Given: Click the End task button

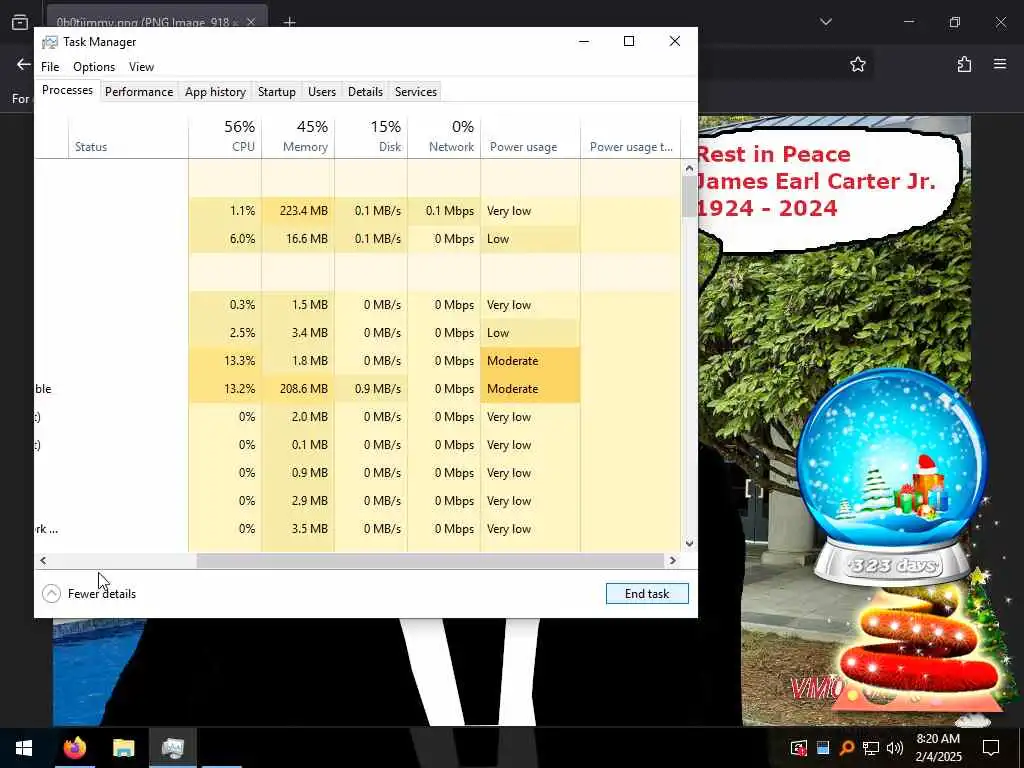Looking at the screenshot, I should point(647,594).
